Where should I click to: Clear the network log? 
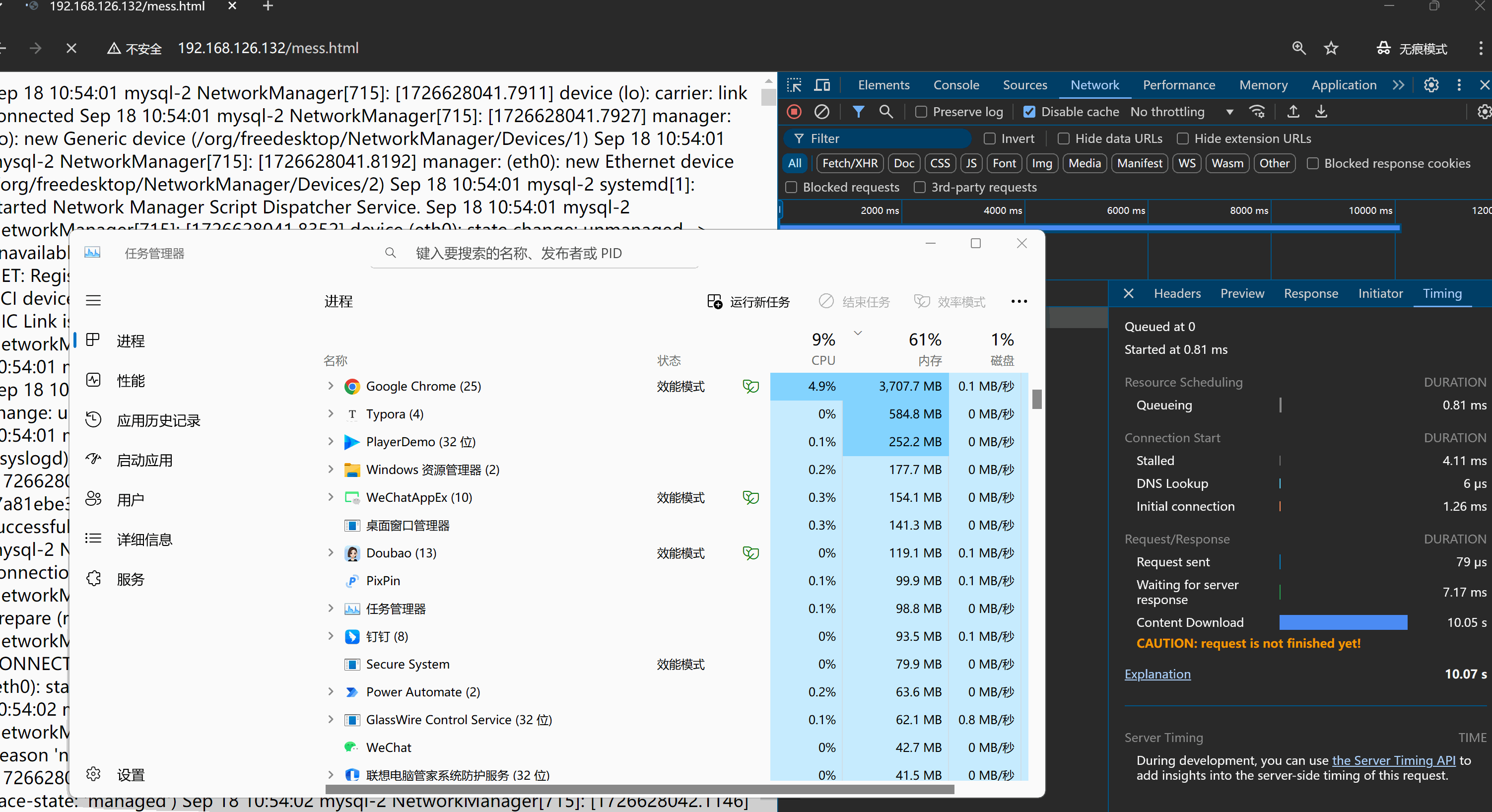click(821, 112)
